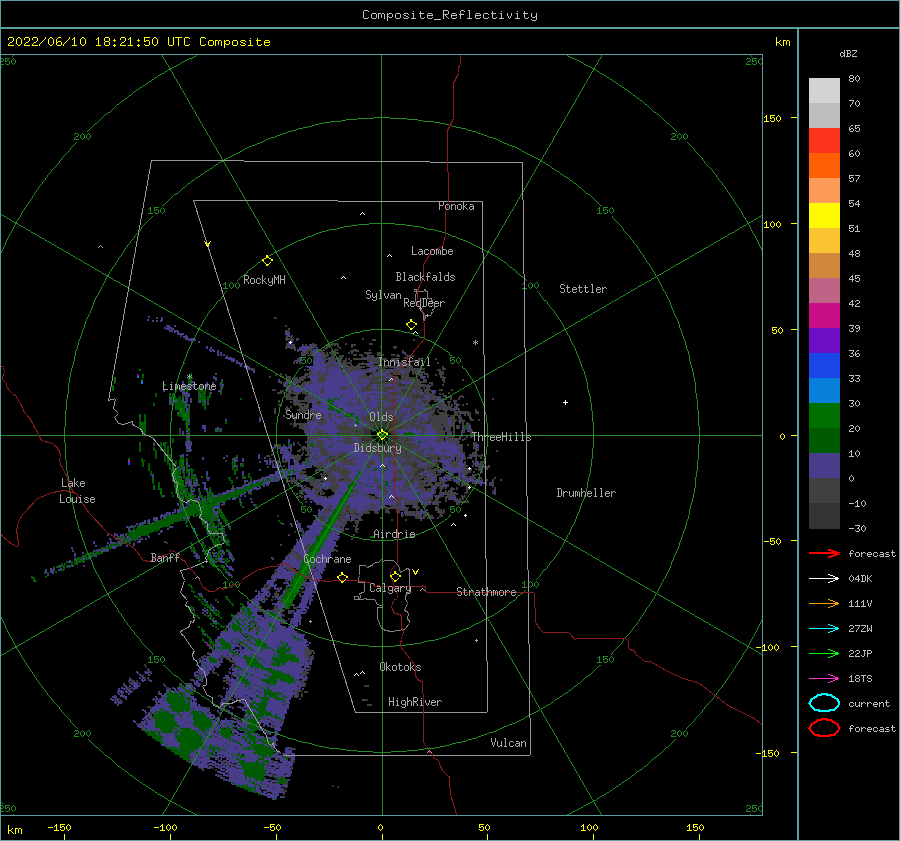This screenshot has width=900, height=841.
Task: Click yellow V marker northeast of Calgary
Action: tap(416, 572)
